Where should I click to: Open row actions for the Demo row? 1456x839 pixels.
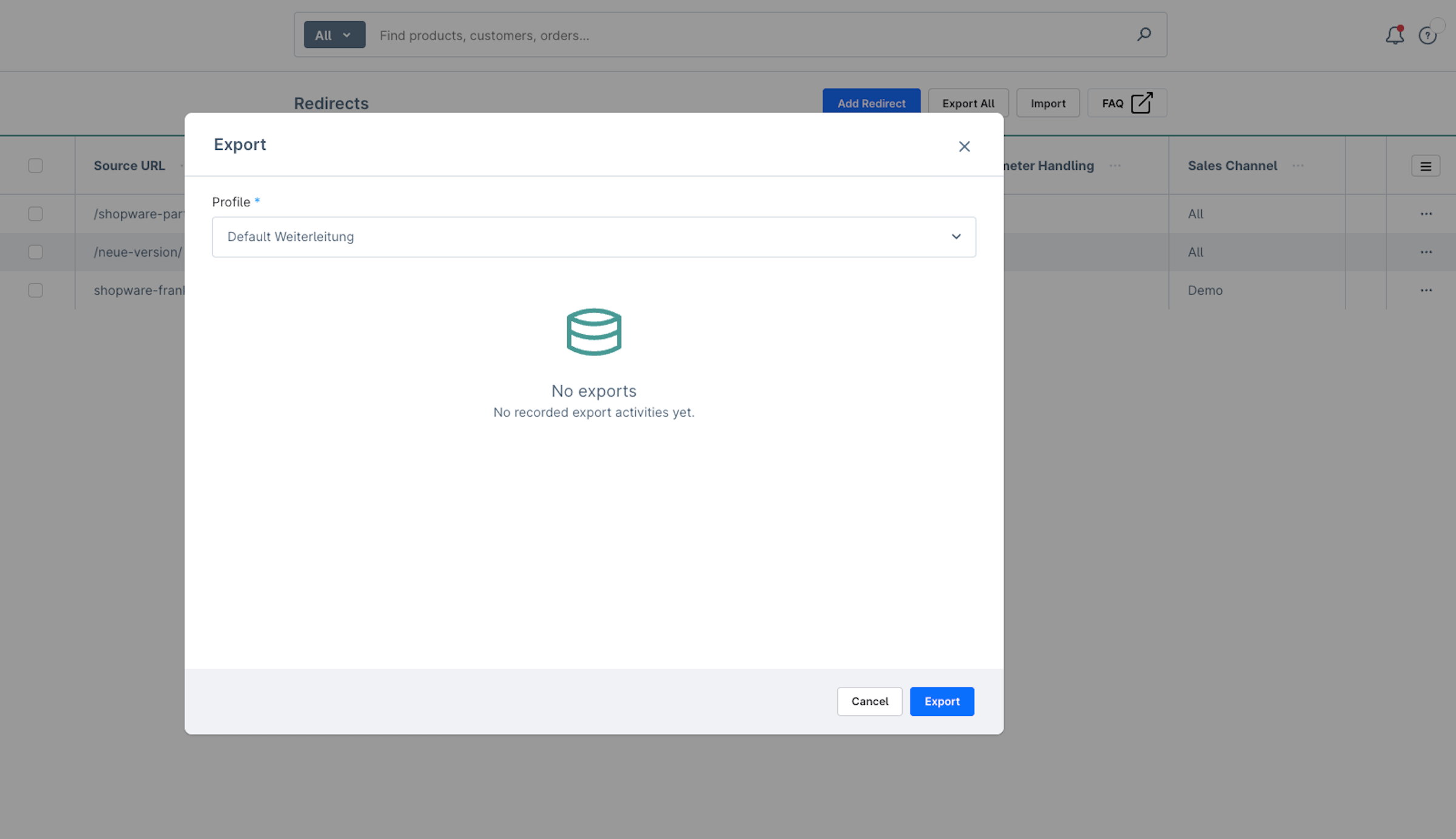coord(1426,290)
